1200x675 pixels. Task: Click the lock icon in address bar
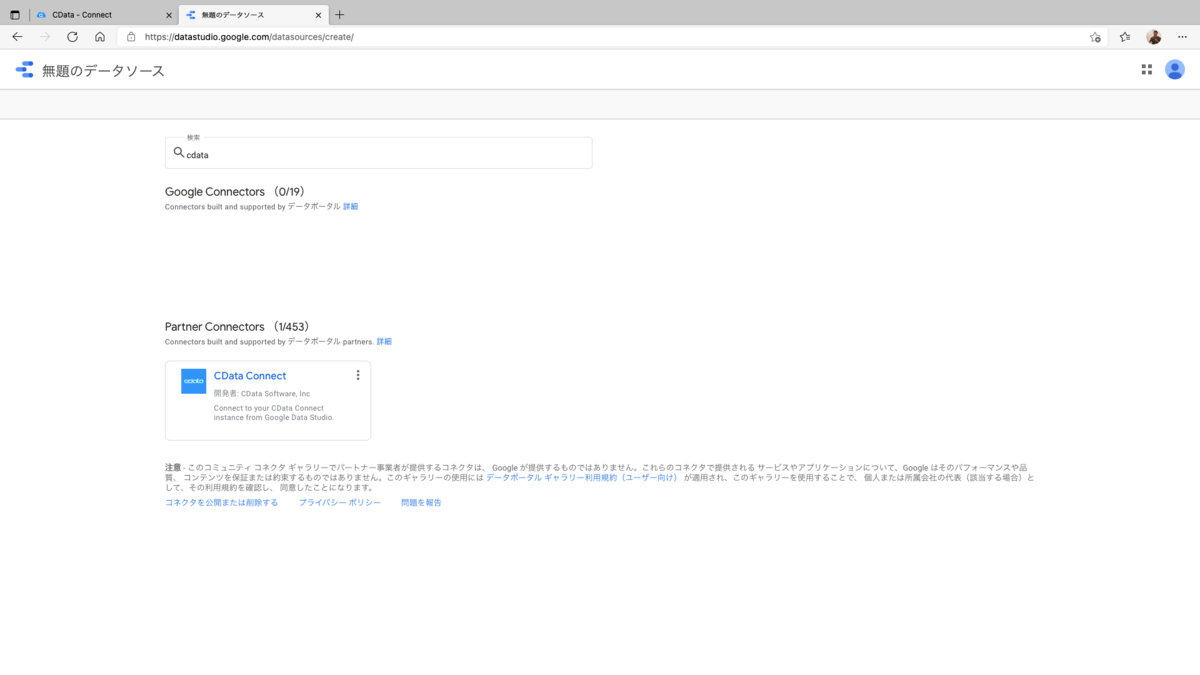click(x=131, y=36)
